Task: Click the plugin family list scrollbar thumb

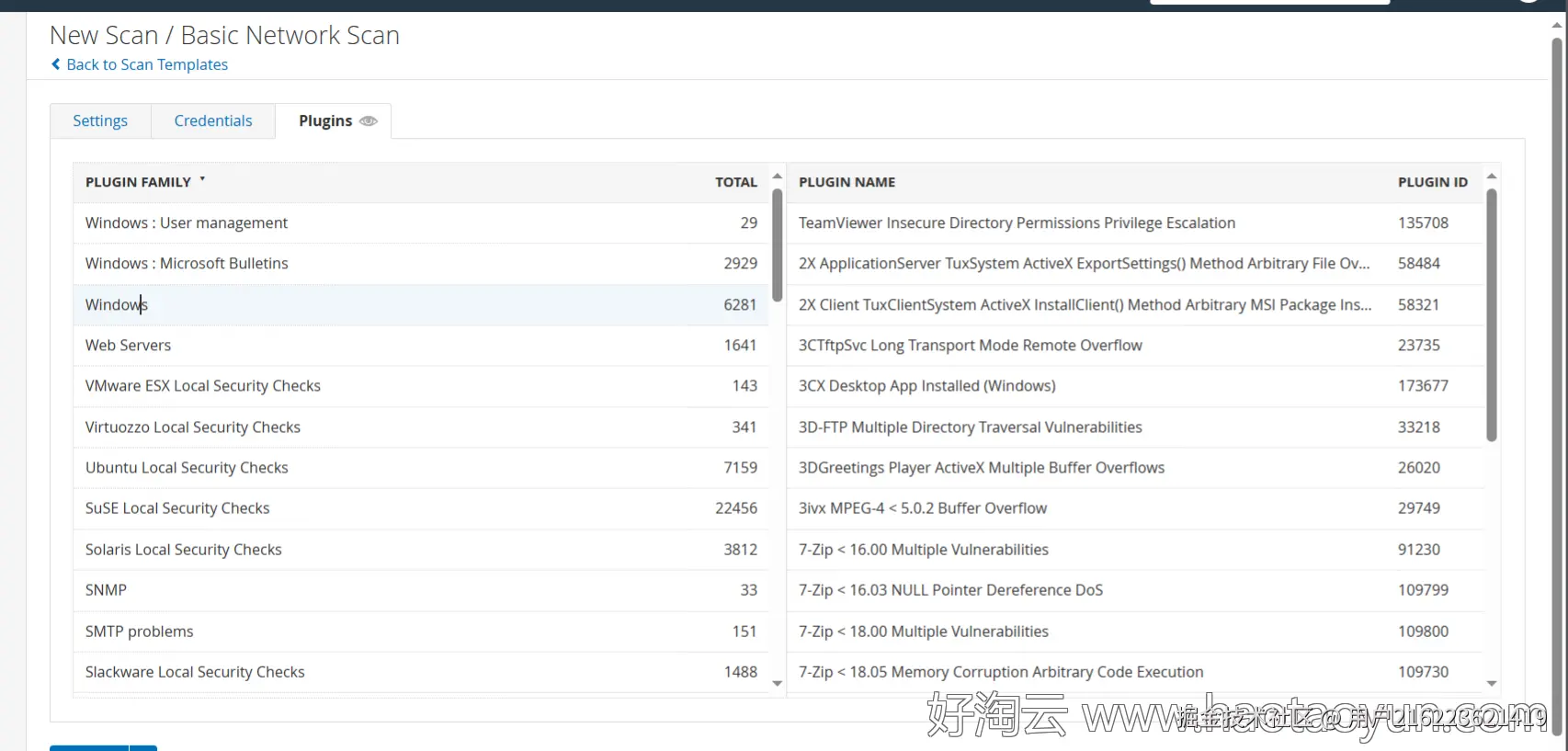Action: pyautogui.click(x=778, y=245)
